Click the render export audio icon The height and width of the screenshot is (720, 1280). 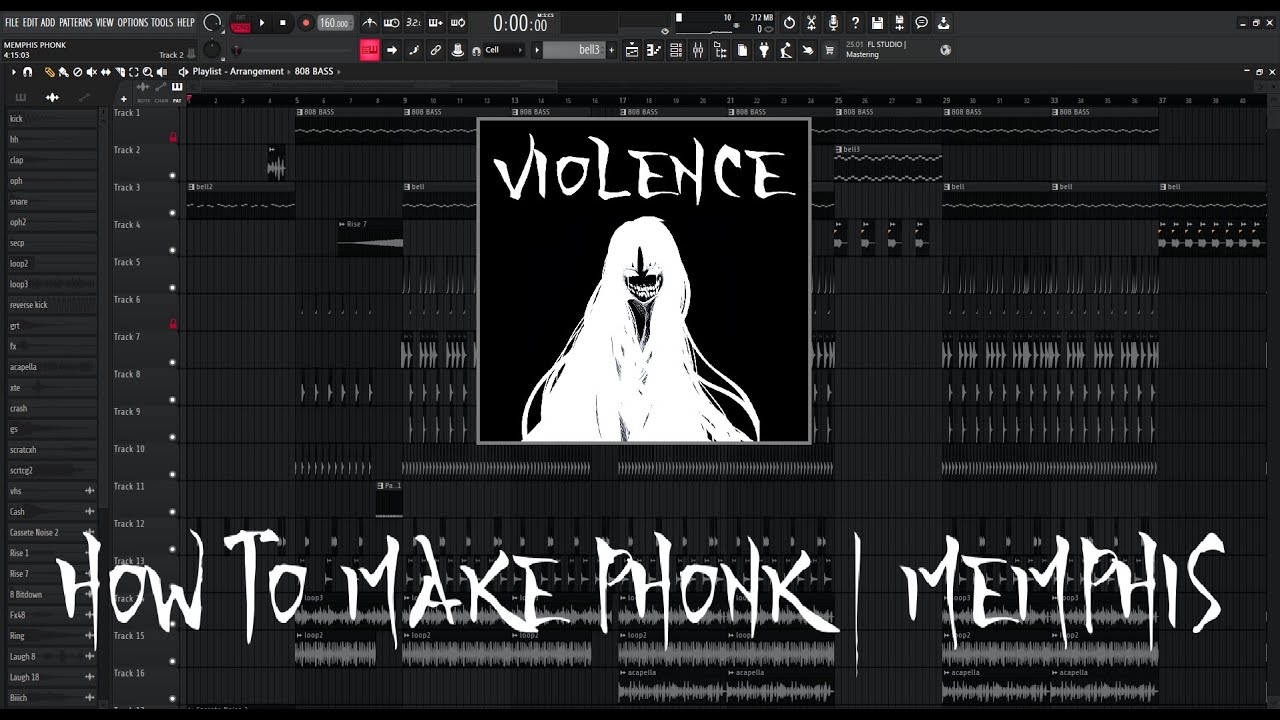[899, 23]
